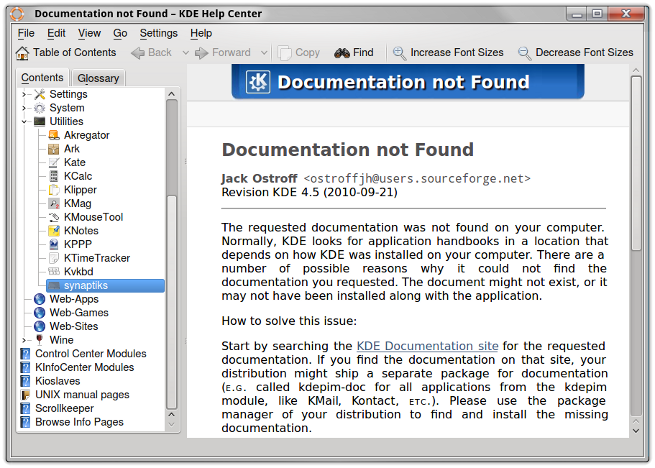
Task: Follow the KDE Documentation site link
Action: pyautogui.click(x=427, y=346)
